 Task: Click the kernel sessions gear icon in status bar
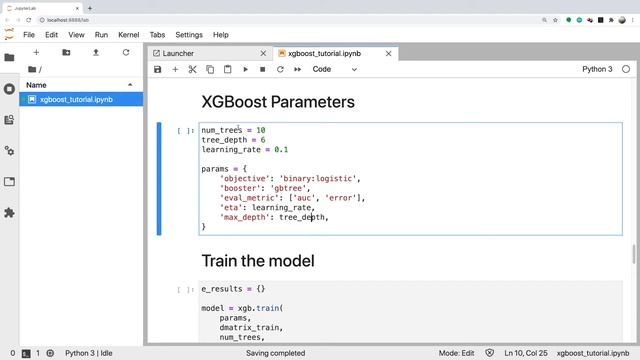click(50, 353)
